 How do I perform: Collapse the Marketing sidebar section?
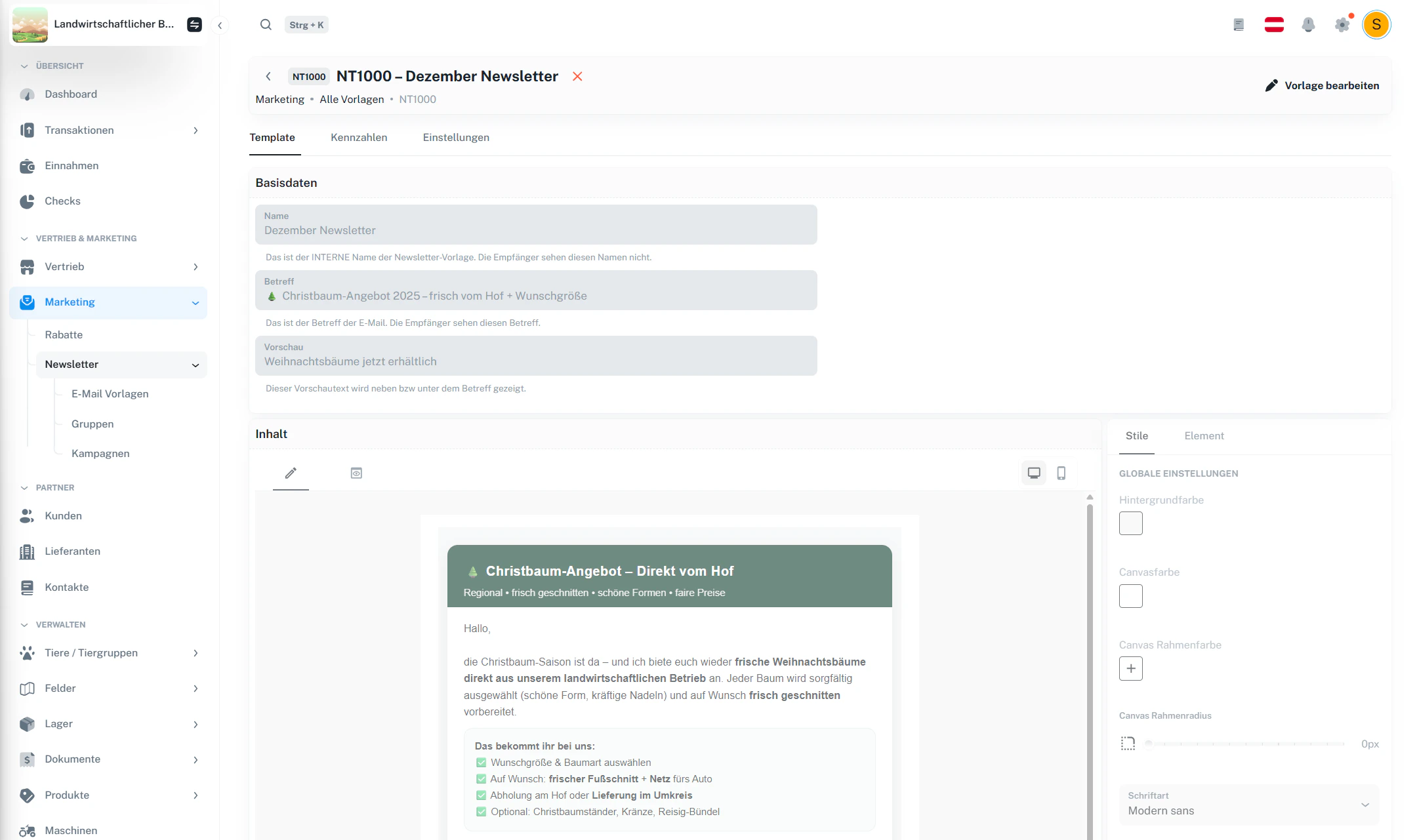coord(195,302)
